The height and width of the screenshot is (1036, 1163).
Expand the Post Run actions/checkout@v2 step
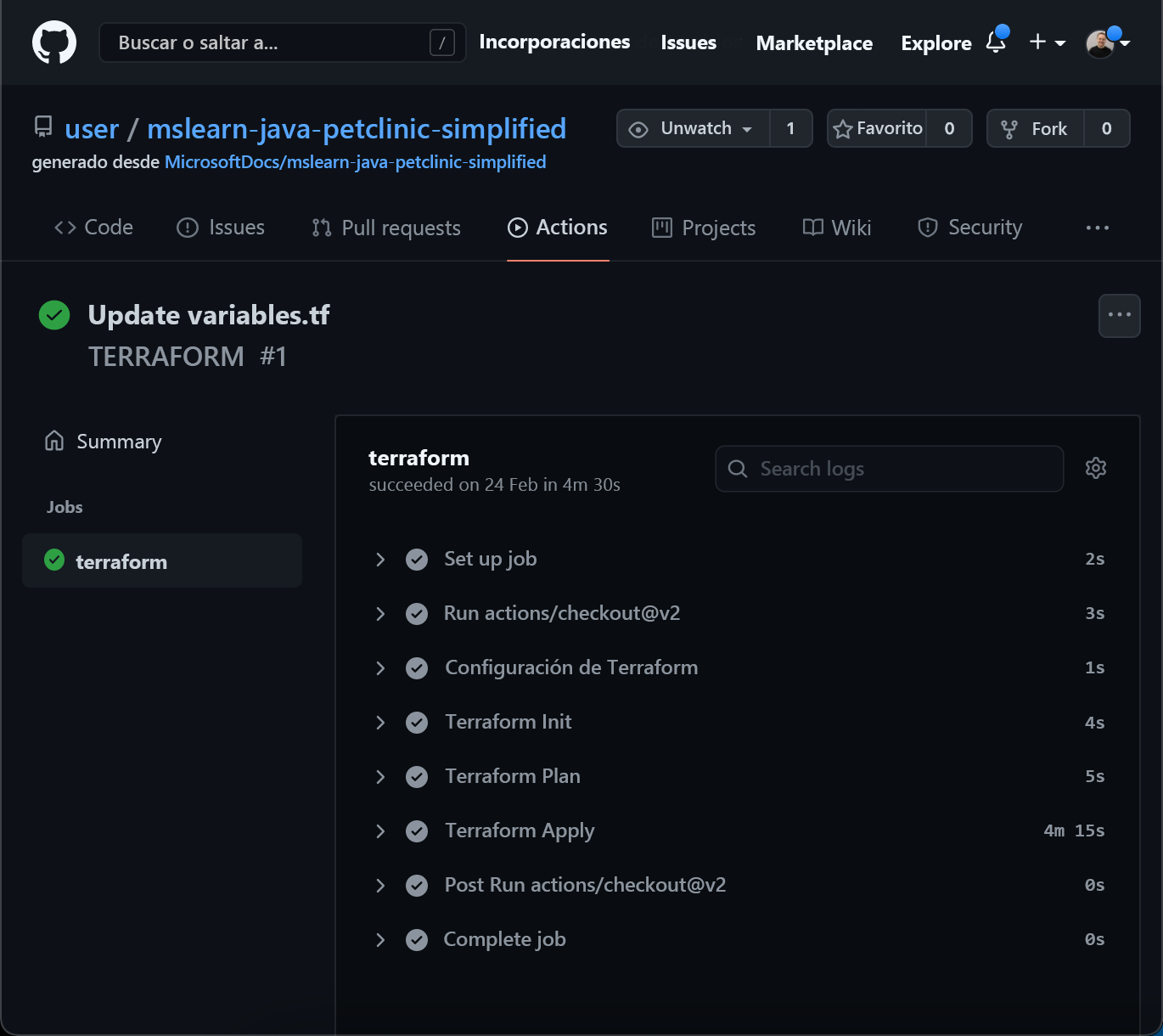[x=380, y=886]
